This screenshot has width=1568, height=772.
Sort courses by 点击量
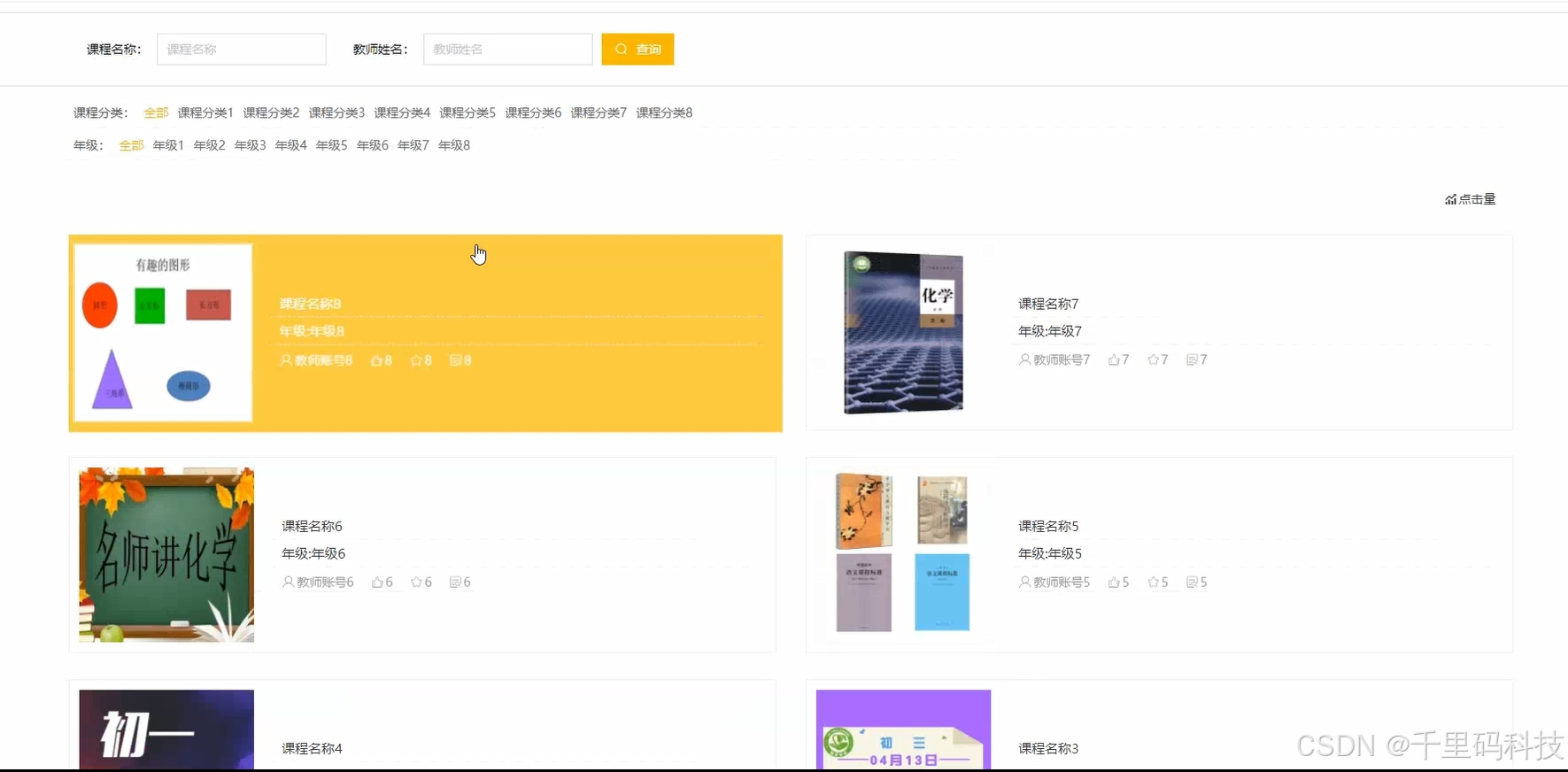tap(1470, 199)
